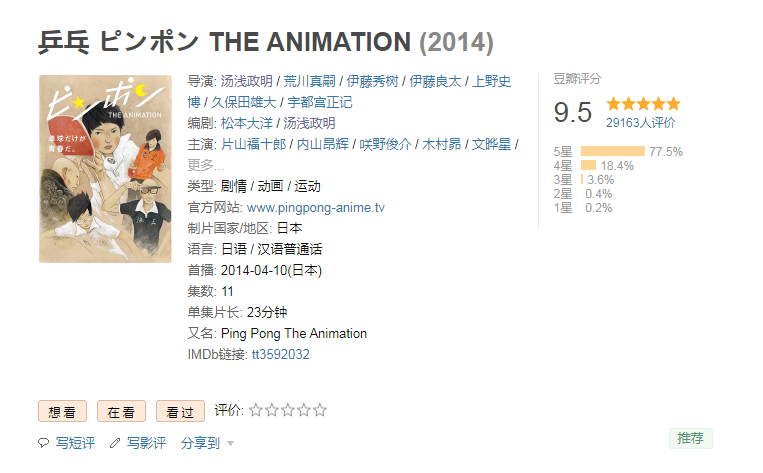This screenshot has width=763, height=473.
Task: Click the pencil icon for film review
Action: (x=115, y=443)
